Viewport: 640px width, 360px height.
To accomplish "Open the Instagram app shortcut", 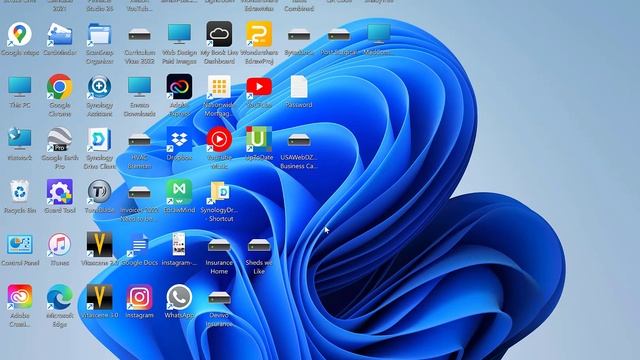I will [x=139, y=297].
